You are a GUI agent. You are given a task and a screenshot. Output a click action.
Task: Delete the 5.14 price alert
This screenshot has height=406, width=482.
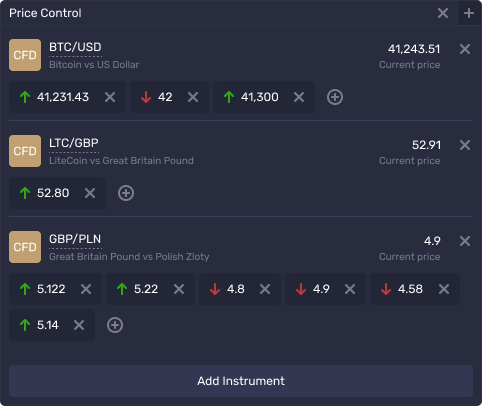pyautogui.click(x=79, y=325)
